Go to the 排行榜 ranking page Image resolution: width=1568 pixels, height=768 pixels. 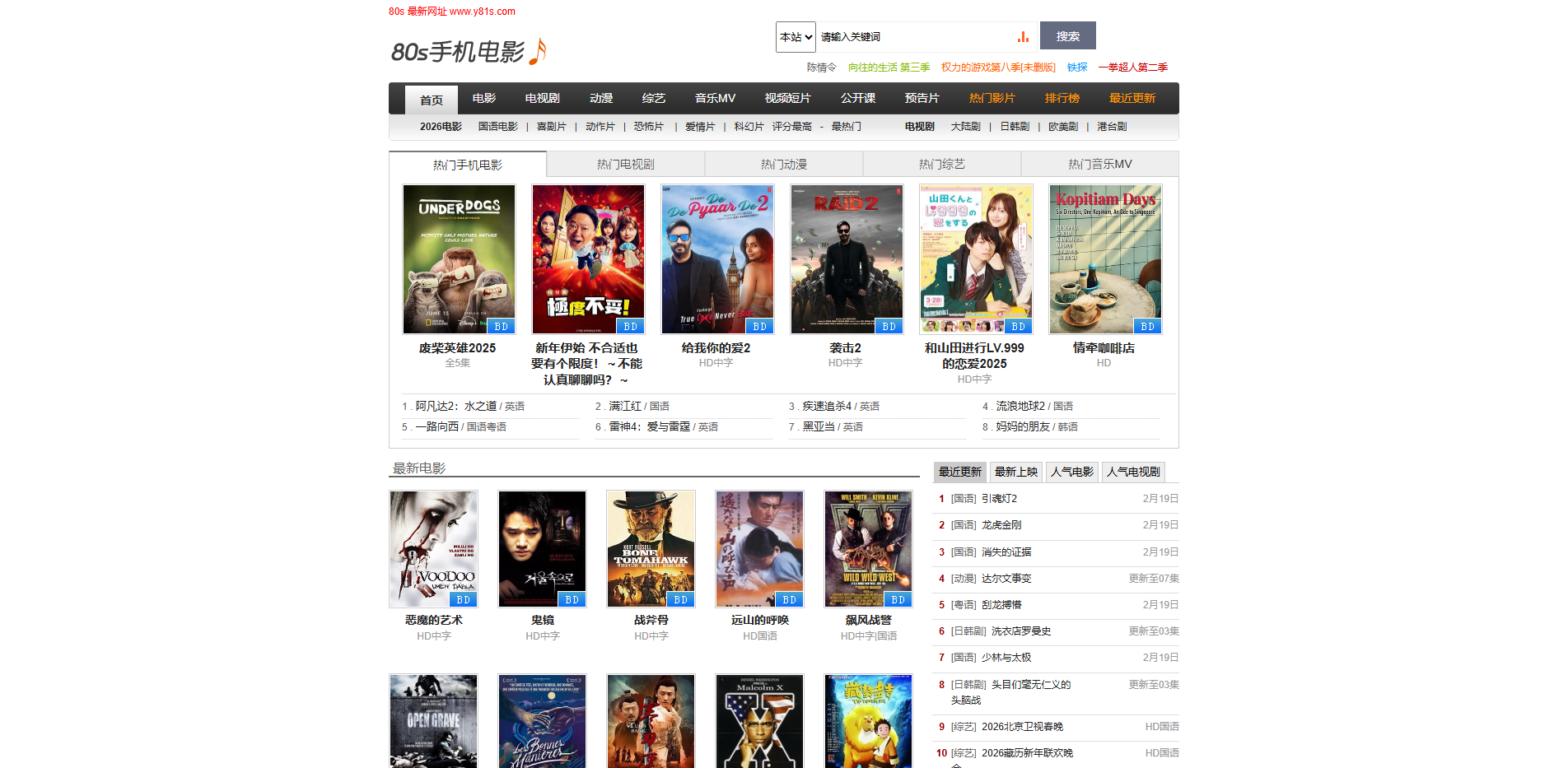point(1062,98)
